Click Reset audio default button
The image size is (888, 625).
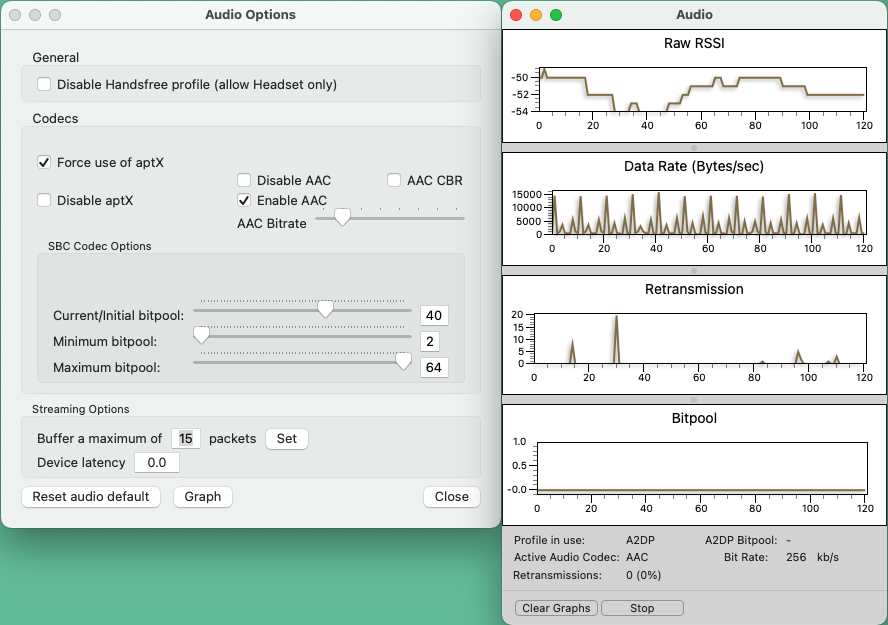[91, 496]
